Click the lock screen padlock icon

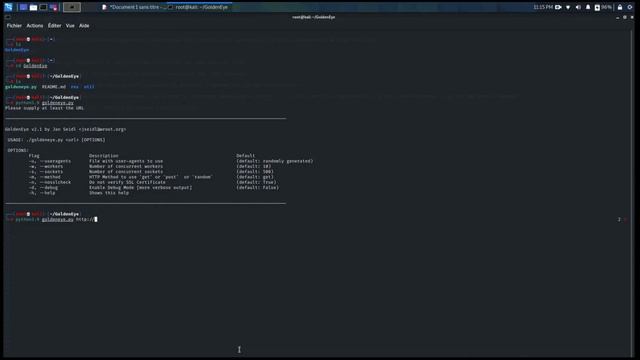[x=620, y=7]
